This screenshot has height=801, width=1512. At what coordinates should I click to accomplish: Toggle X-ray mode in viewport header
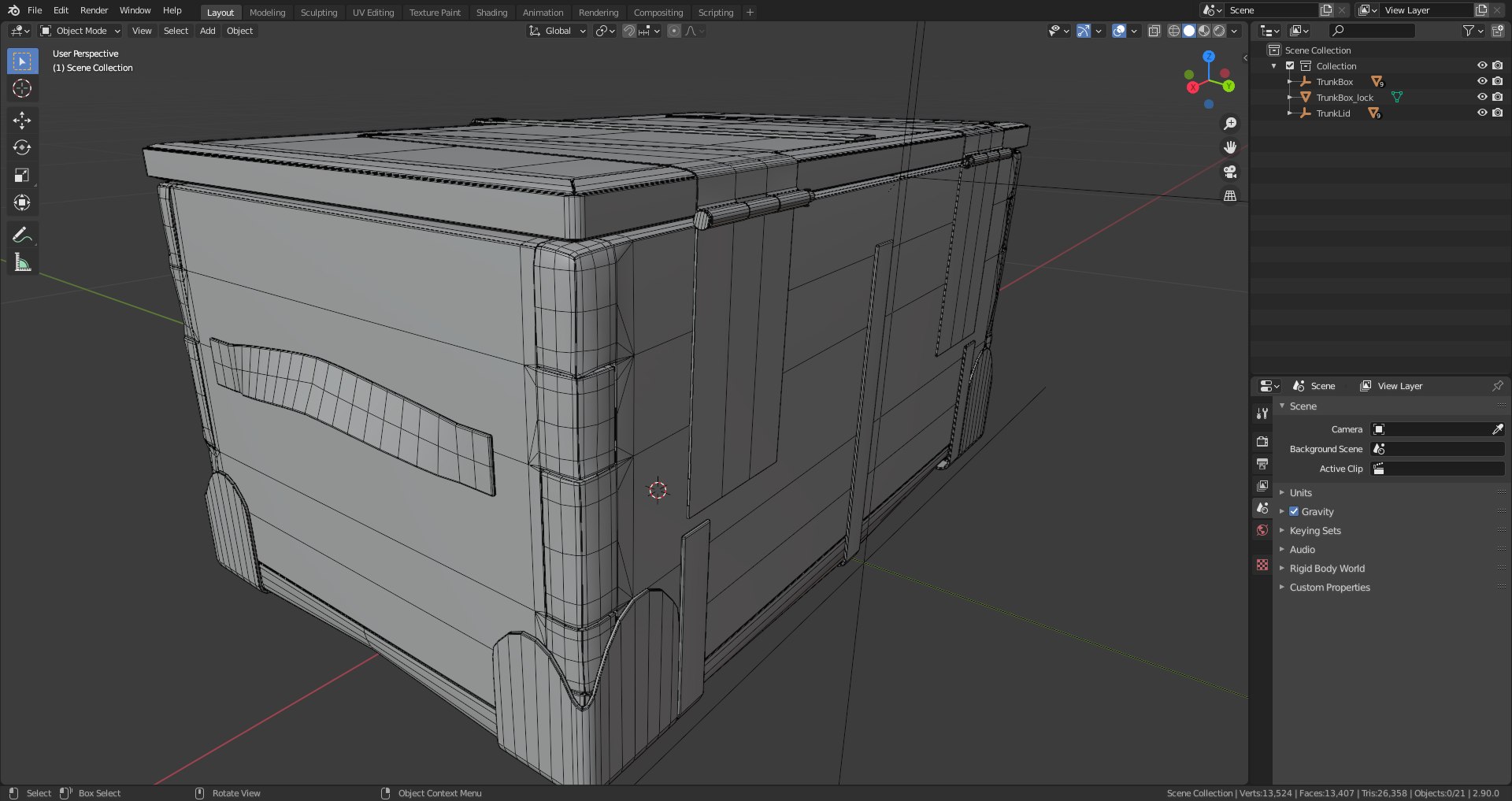pos(1154,31)
